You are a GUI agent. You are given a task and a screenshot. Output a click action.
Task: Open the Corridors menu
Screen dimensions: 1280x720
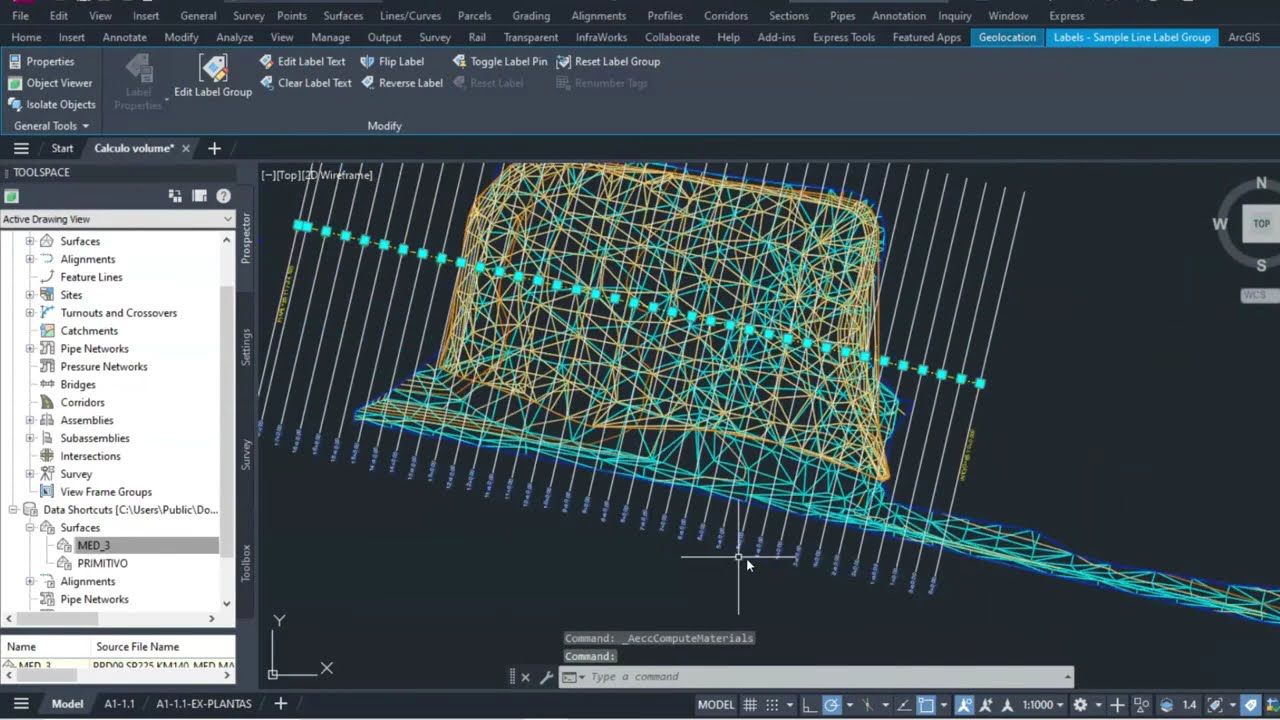click(x=726, y=16)
